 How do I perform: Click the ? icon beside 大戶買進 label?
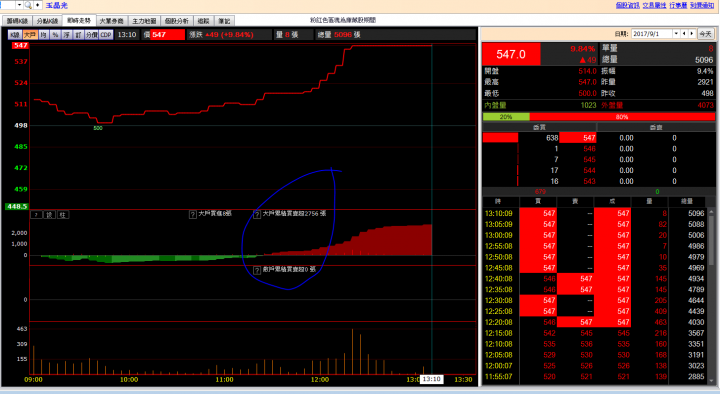(193, 214)
